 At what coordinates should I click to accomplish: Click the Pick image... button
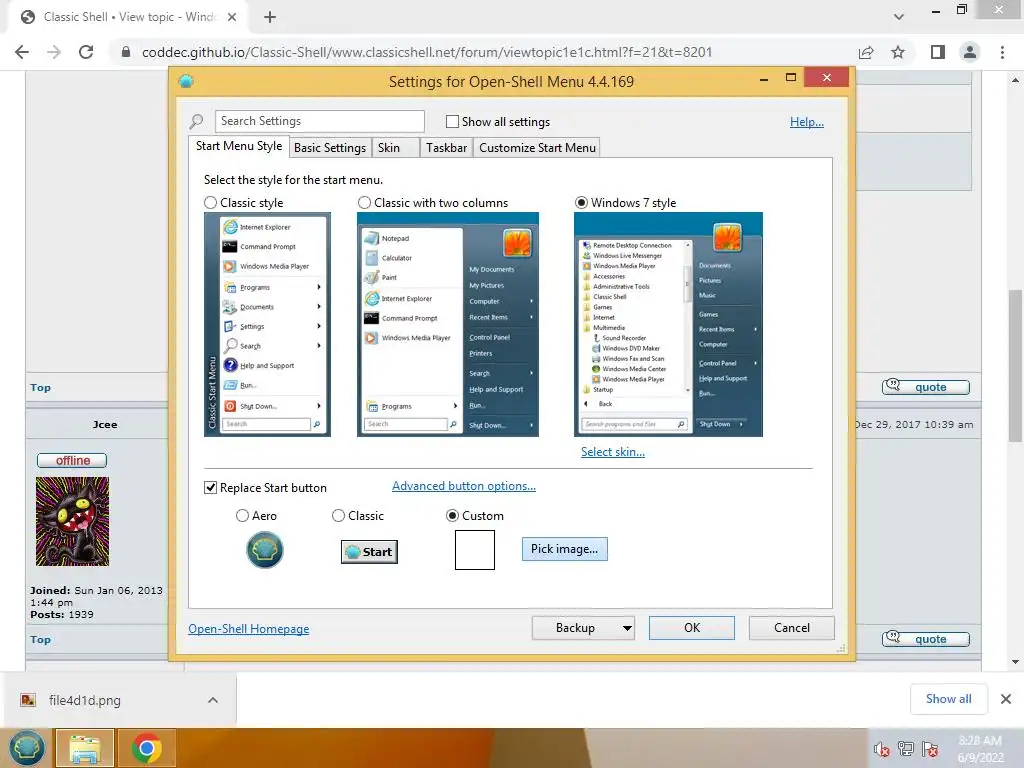564,549
